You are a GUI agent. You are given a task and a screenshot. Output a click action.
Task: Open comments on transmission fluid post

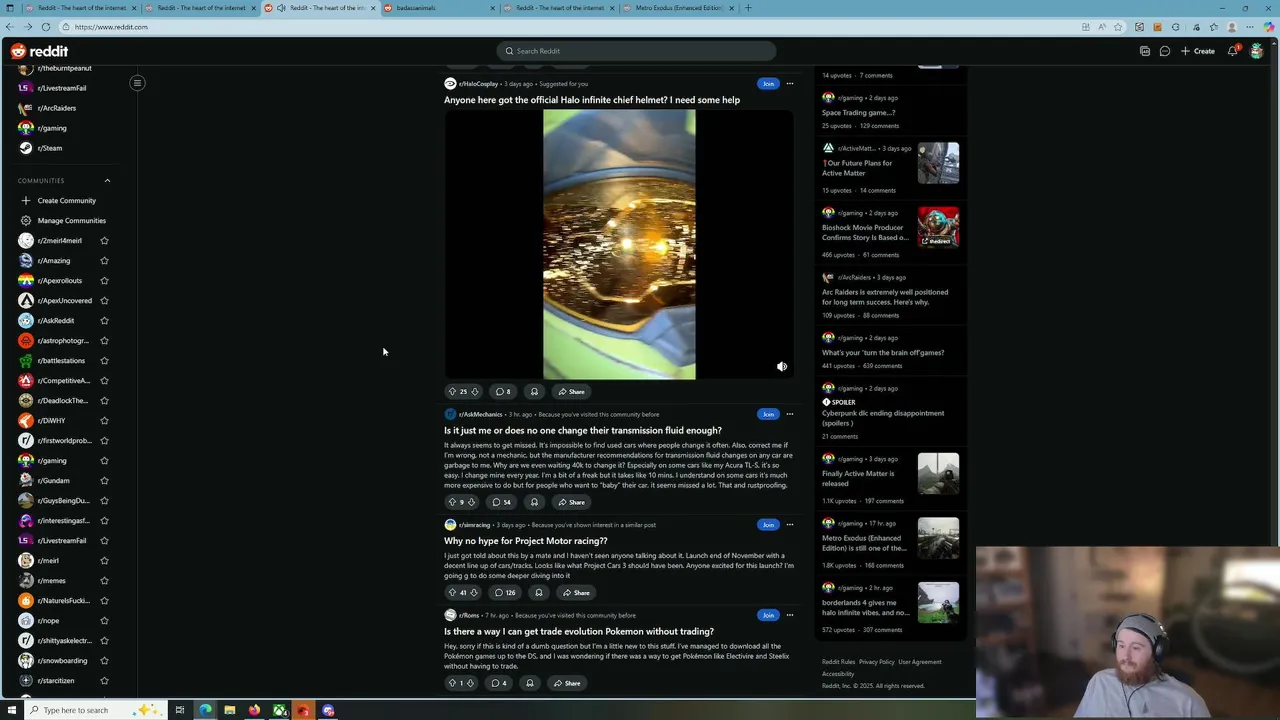click(x=501, y=502)
